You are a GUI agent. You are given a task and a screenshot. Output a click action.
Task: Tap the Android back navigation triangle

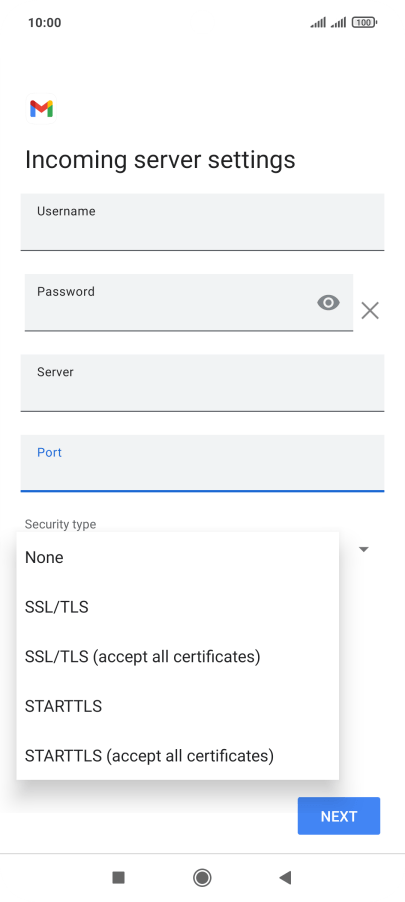285,877
